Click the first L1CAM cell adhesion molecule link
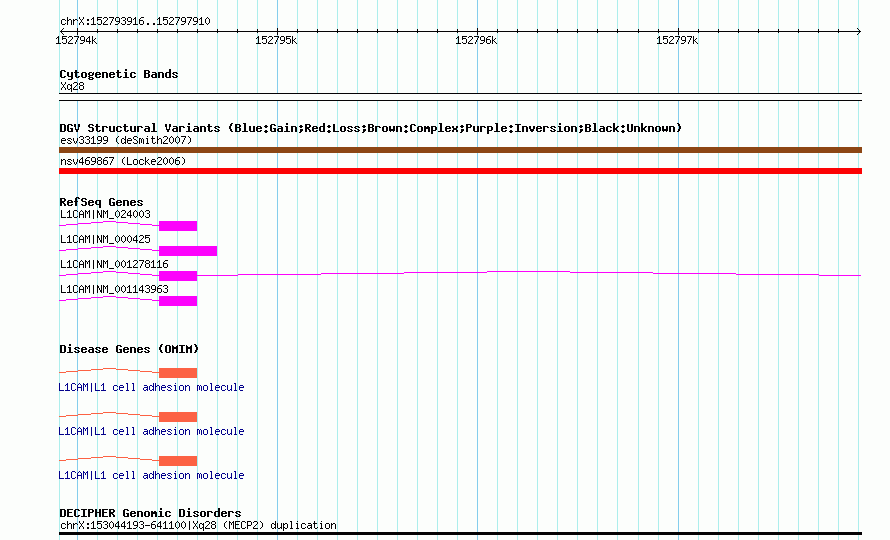 click(x=152, y=387)
